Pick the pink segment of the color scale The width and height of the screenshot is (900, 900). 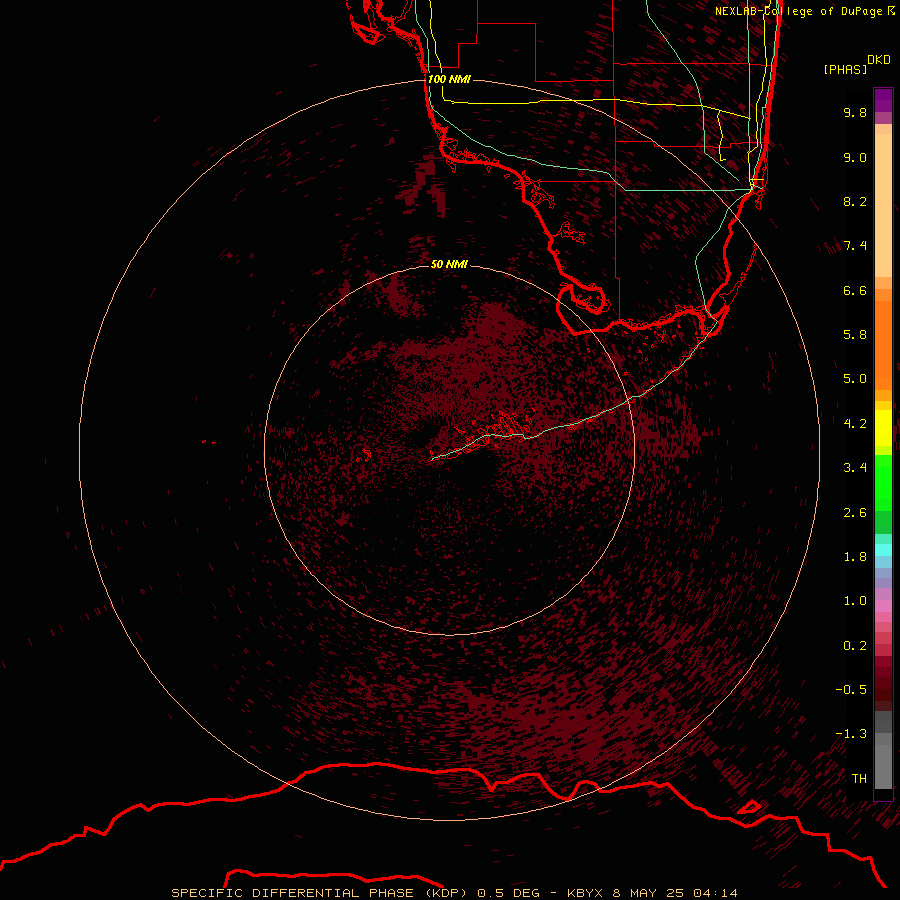click(883, 606)
